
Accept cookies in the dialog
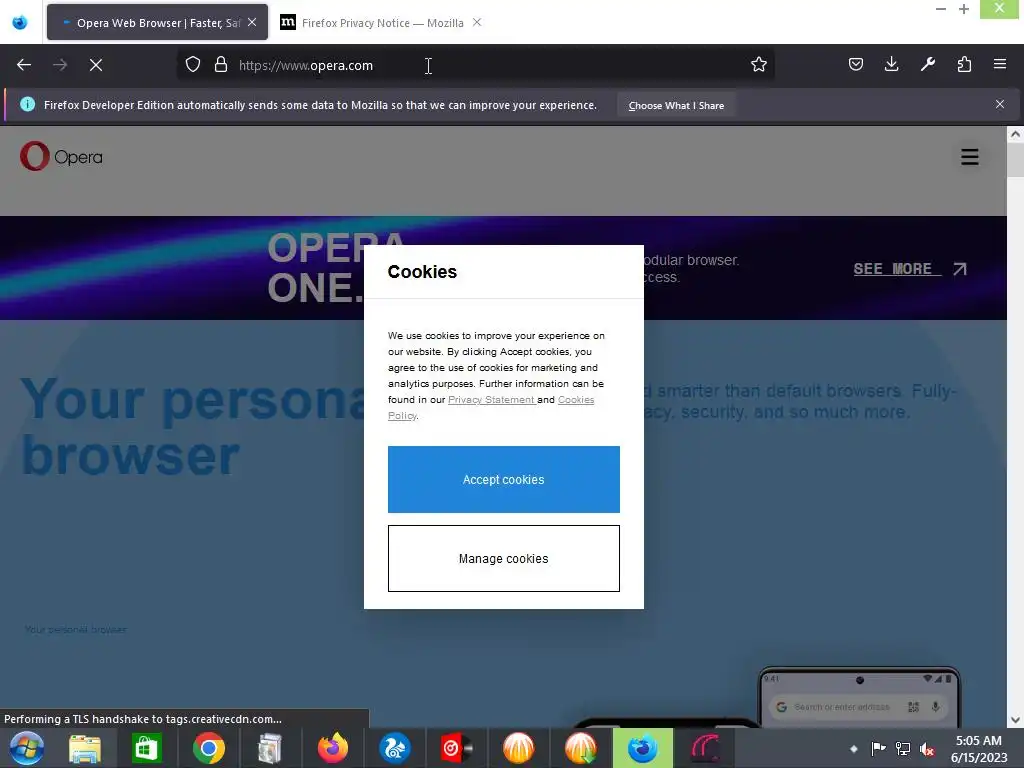pyautogui.click(x=504, y=479)
